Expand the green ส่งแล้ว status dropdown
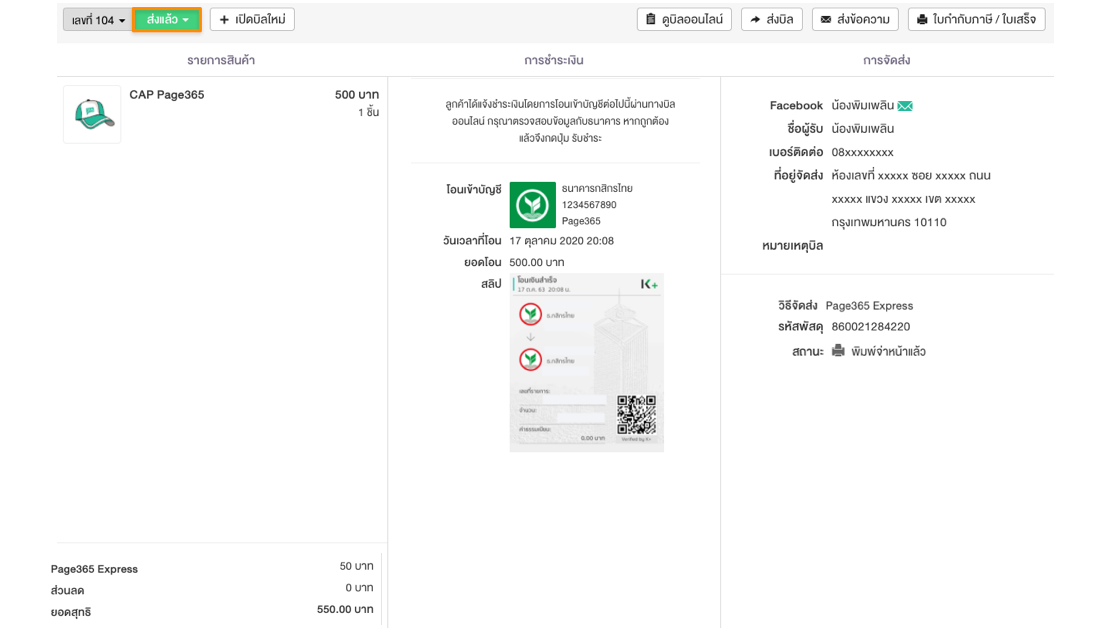The width and height of the screenshot is (1100, 628). click(167, 20)
